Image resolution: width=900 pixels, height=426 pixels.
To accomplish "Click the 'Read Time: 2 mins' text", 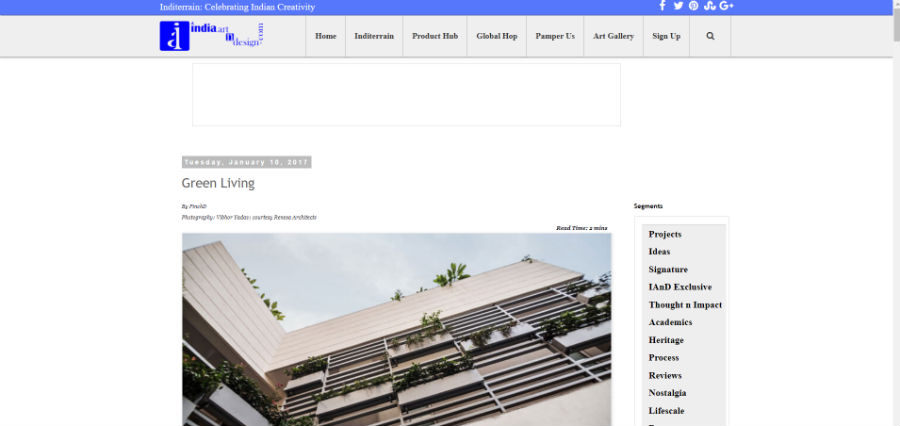I will click(x=581, y=228).
